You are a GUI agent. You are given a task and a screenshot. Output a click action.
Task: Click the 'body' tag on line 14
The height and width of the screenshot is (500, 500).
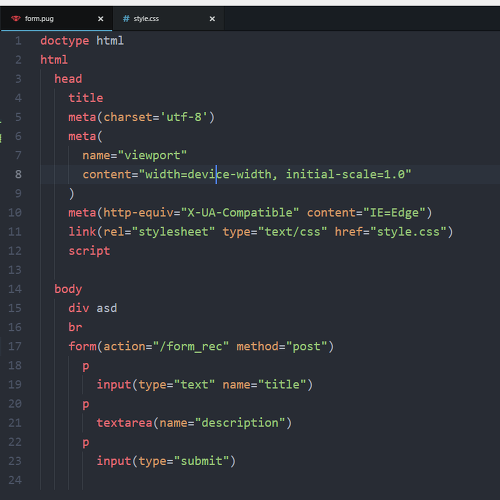point(68,289)
